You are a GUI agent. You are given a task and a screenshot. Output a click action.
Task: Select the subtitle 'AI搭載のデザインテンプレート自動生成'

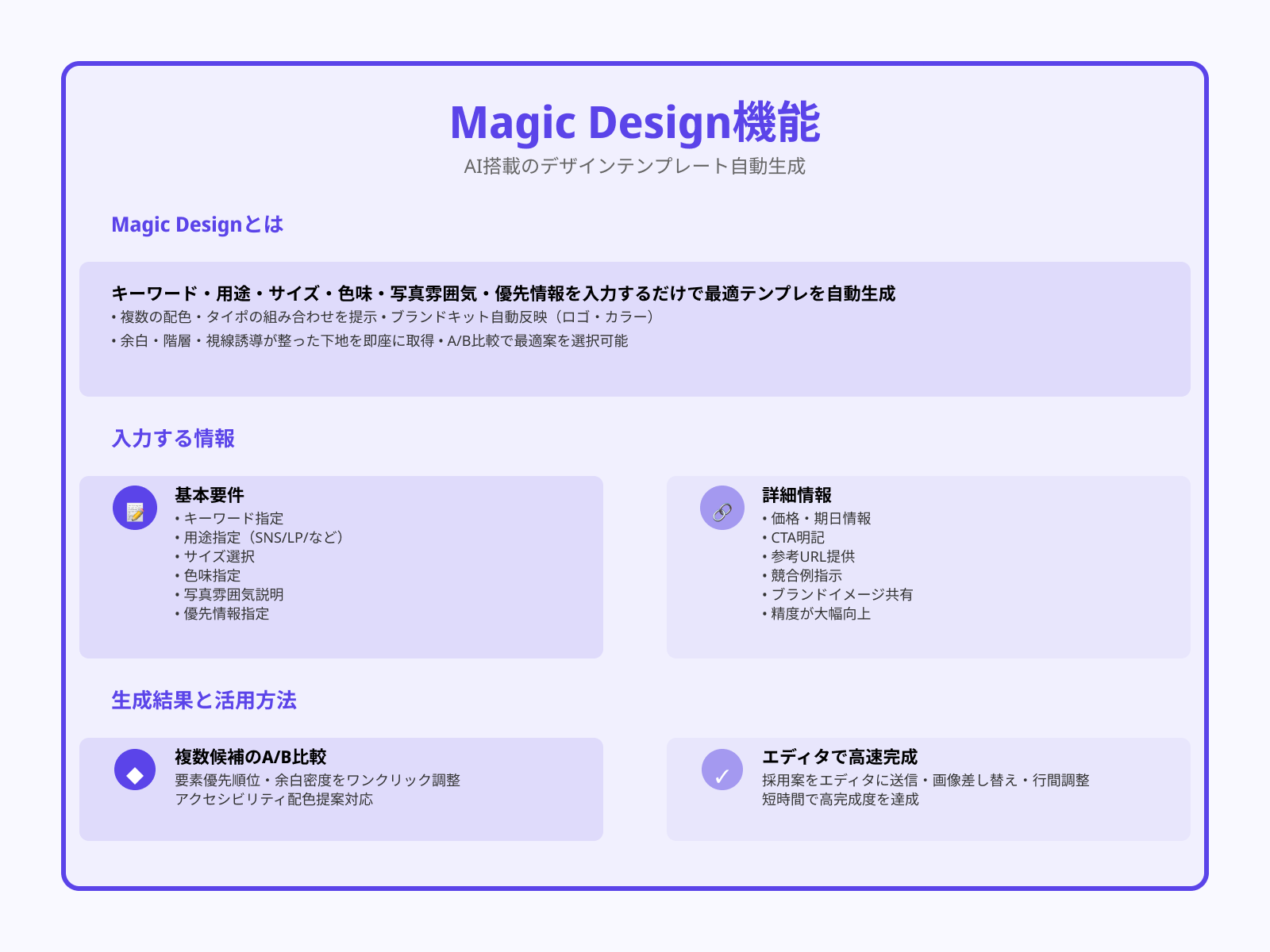point(635,167)
